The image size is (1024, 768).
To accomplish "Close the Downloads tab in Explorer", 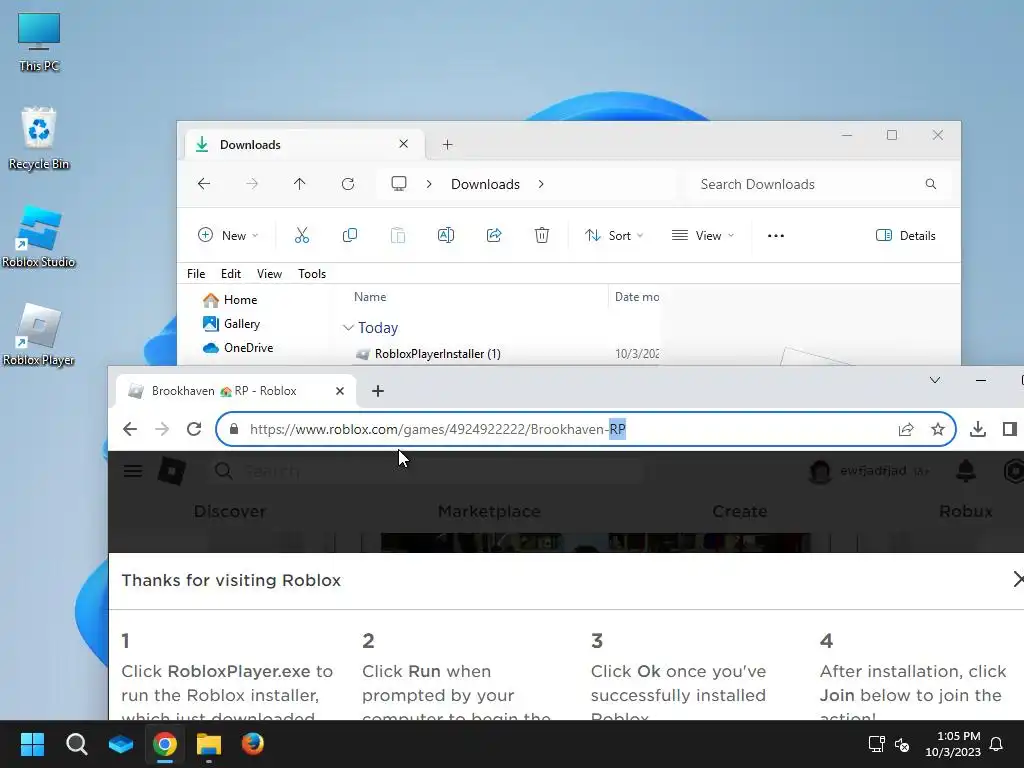I will pos(404,144).
